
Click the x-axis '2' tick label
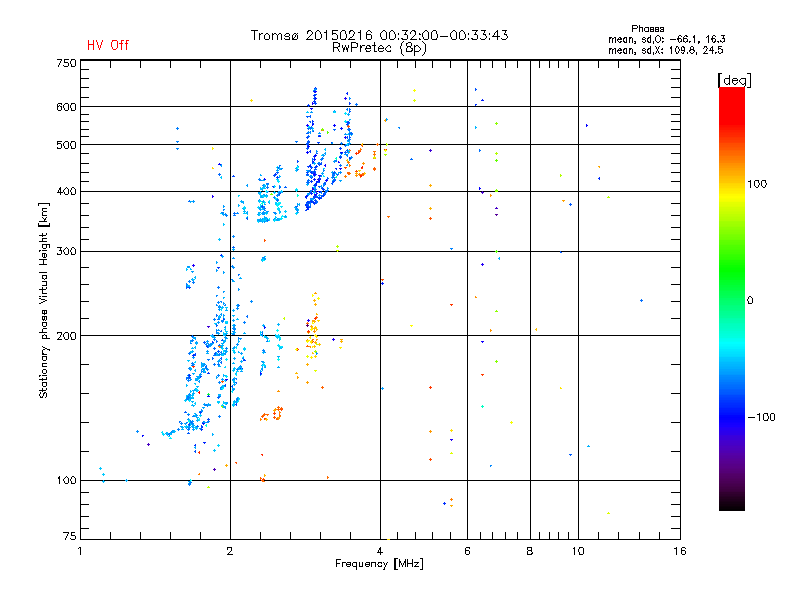tap(230, 551)
